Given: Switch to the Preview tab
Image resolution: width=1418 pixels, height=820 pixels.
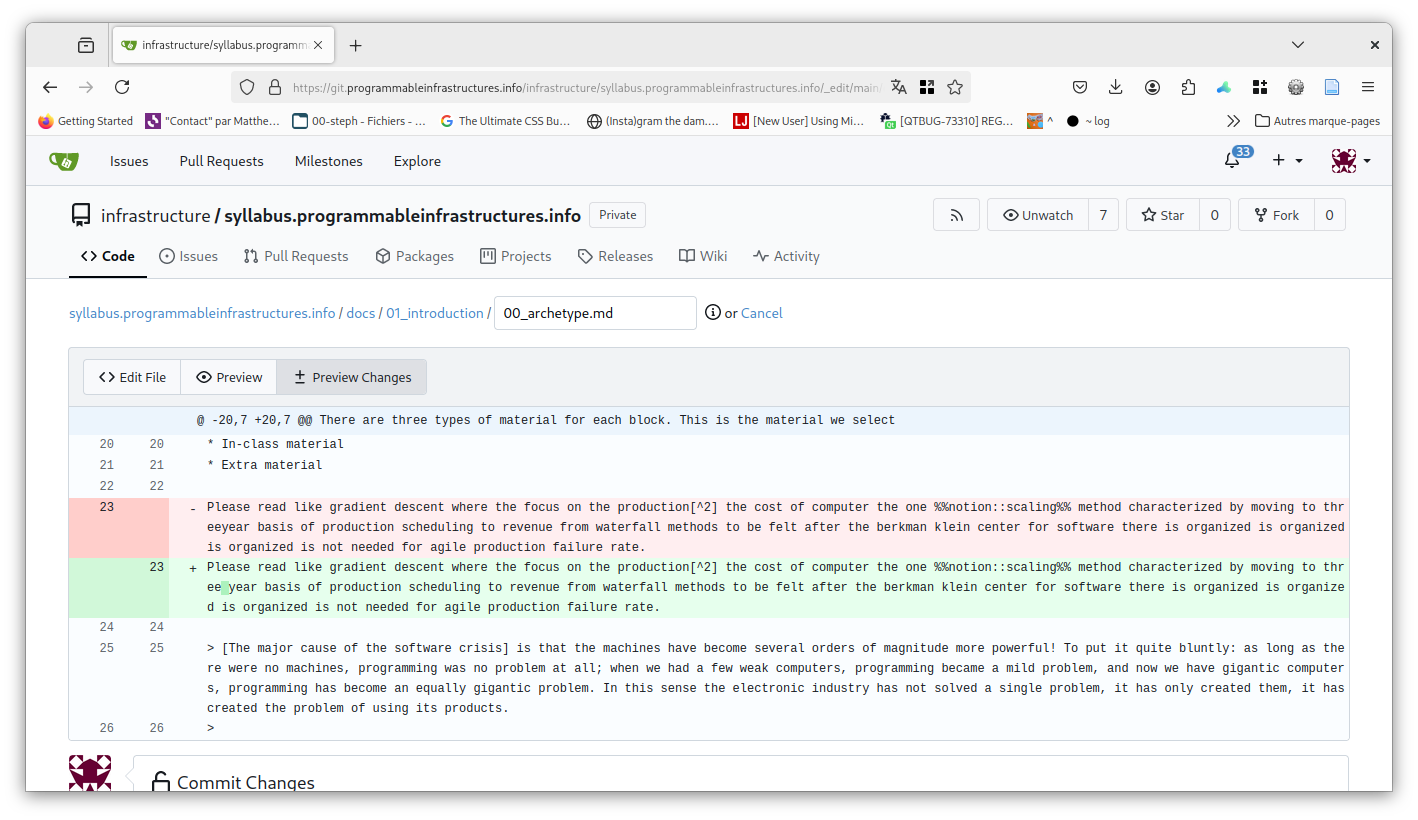Looking at the screenshot, I should tap(229, 377).
